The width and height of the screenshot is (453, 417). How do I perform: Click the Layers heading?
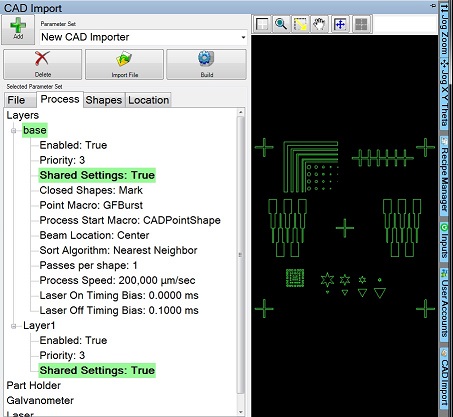(x=23, y=115)
